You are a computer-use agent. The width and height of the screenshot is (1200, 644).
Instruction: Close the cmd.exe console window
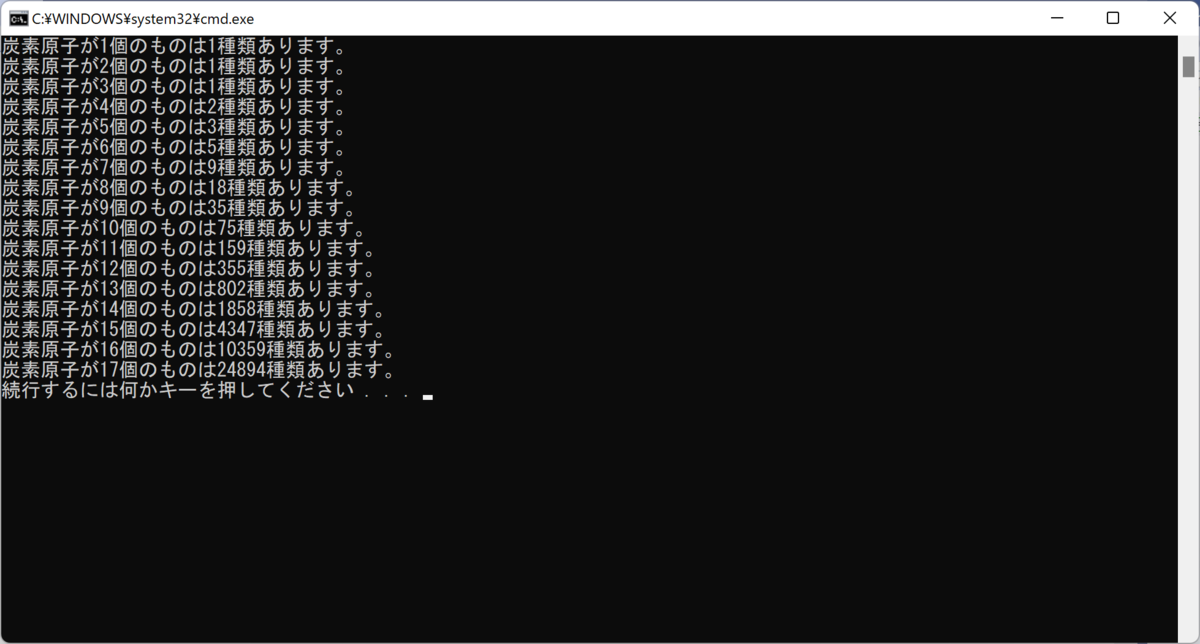pos(1170,18)
